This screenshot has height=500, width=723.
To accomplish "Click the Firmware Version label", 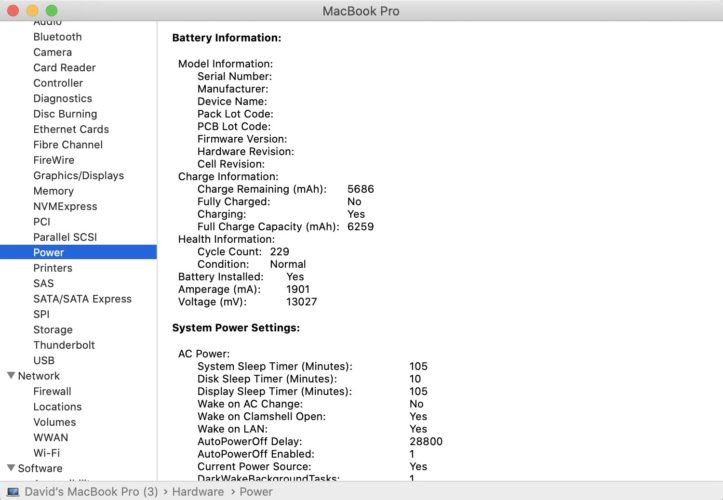I will click(x=242, y=139).
